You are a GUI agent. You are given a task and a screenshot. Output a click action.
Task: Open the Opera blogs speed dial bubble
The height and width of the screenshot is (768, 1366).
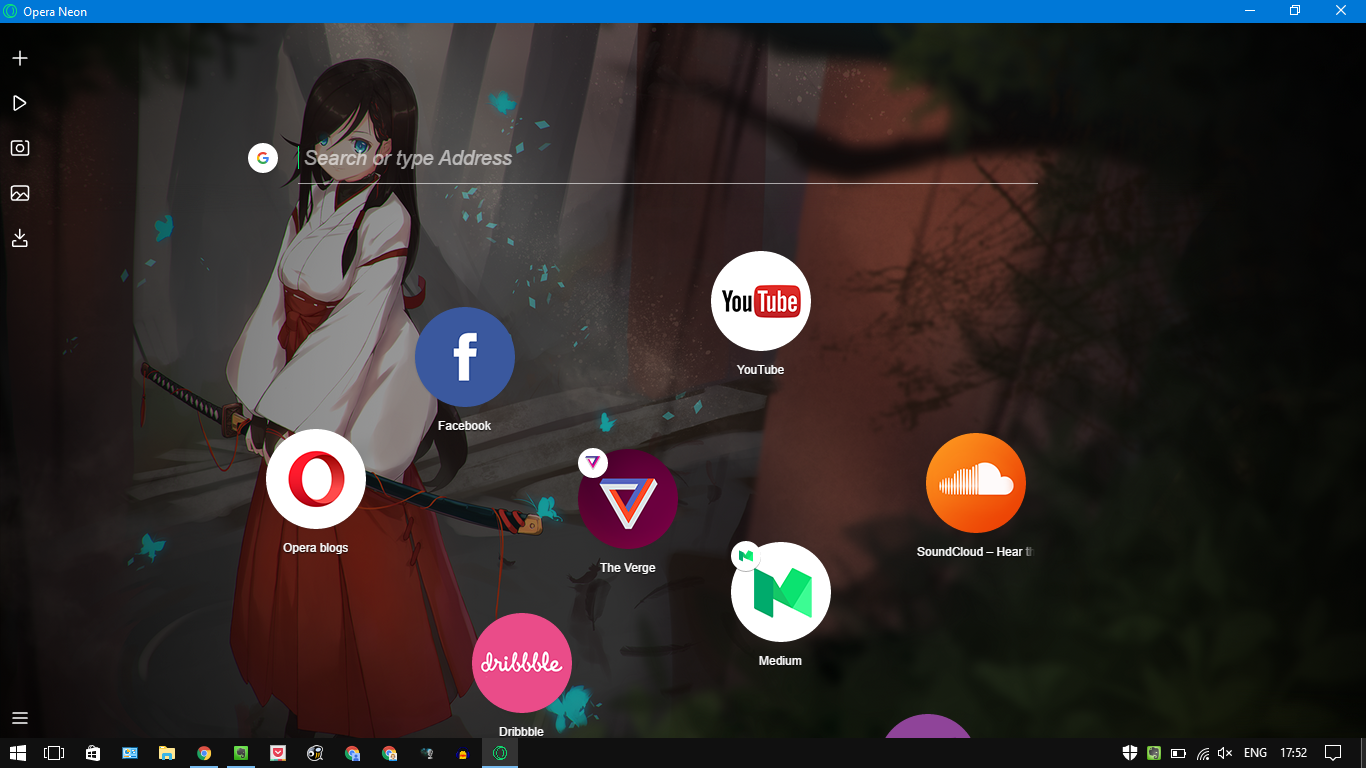pos(316,479)
